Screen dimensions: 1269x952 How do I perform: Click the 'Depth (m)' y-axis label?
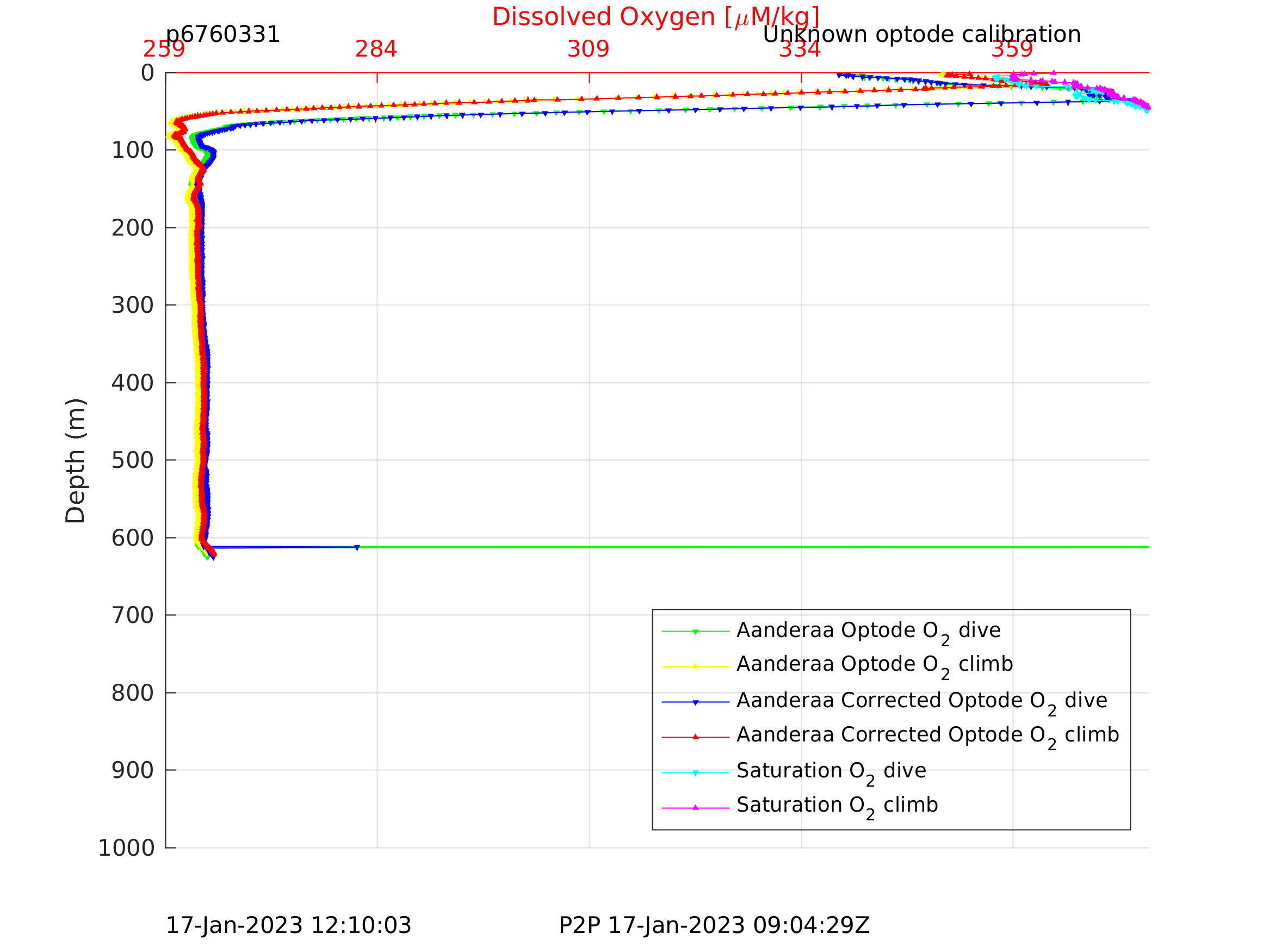coord(75,460)
